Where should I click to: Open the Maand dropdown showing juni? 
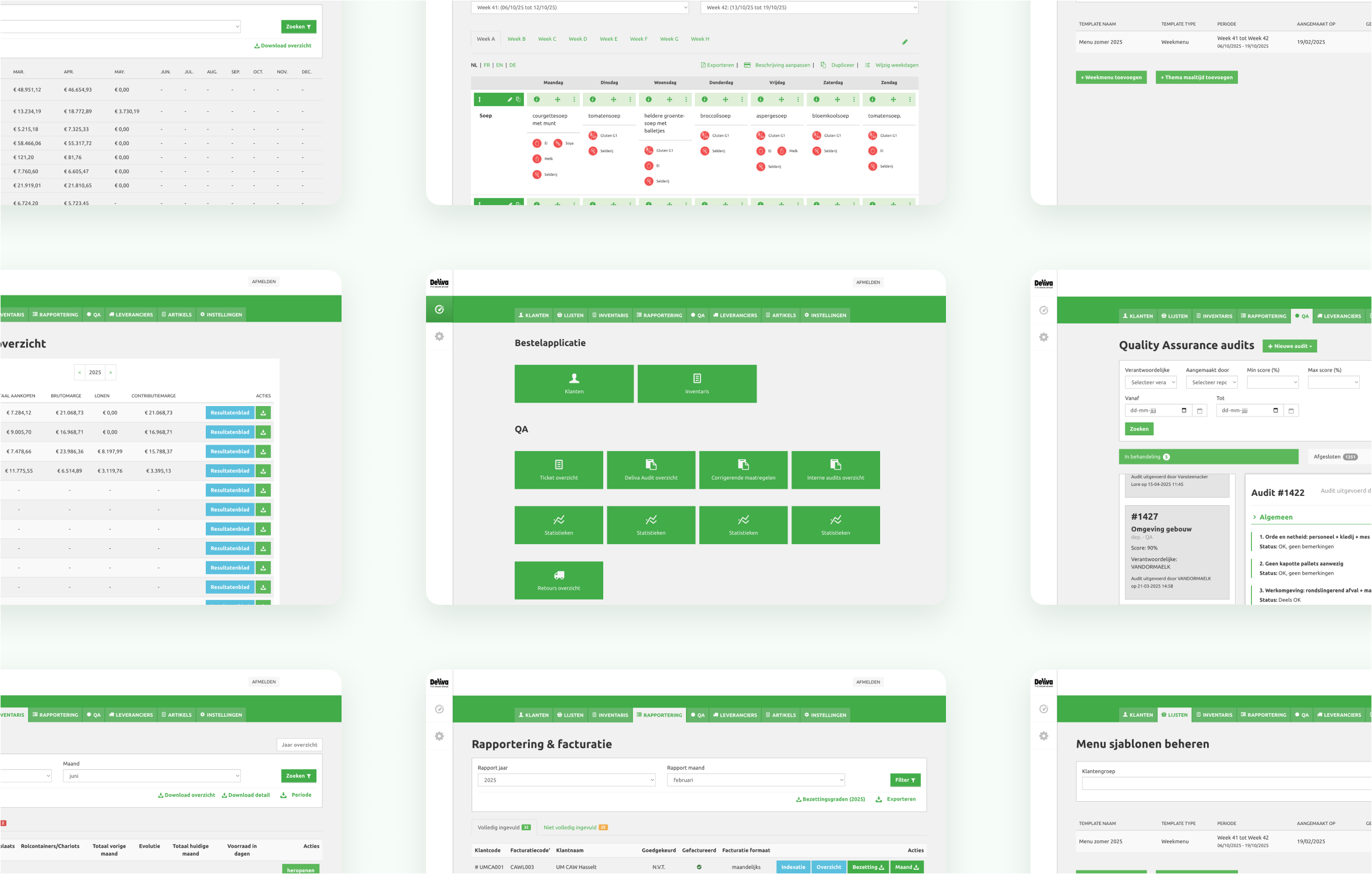152,776
